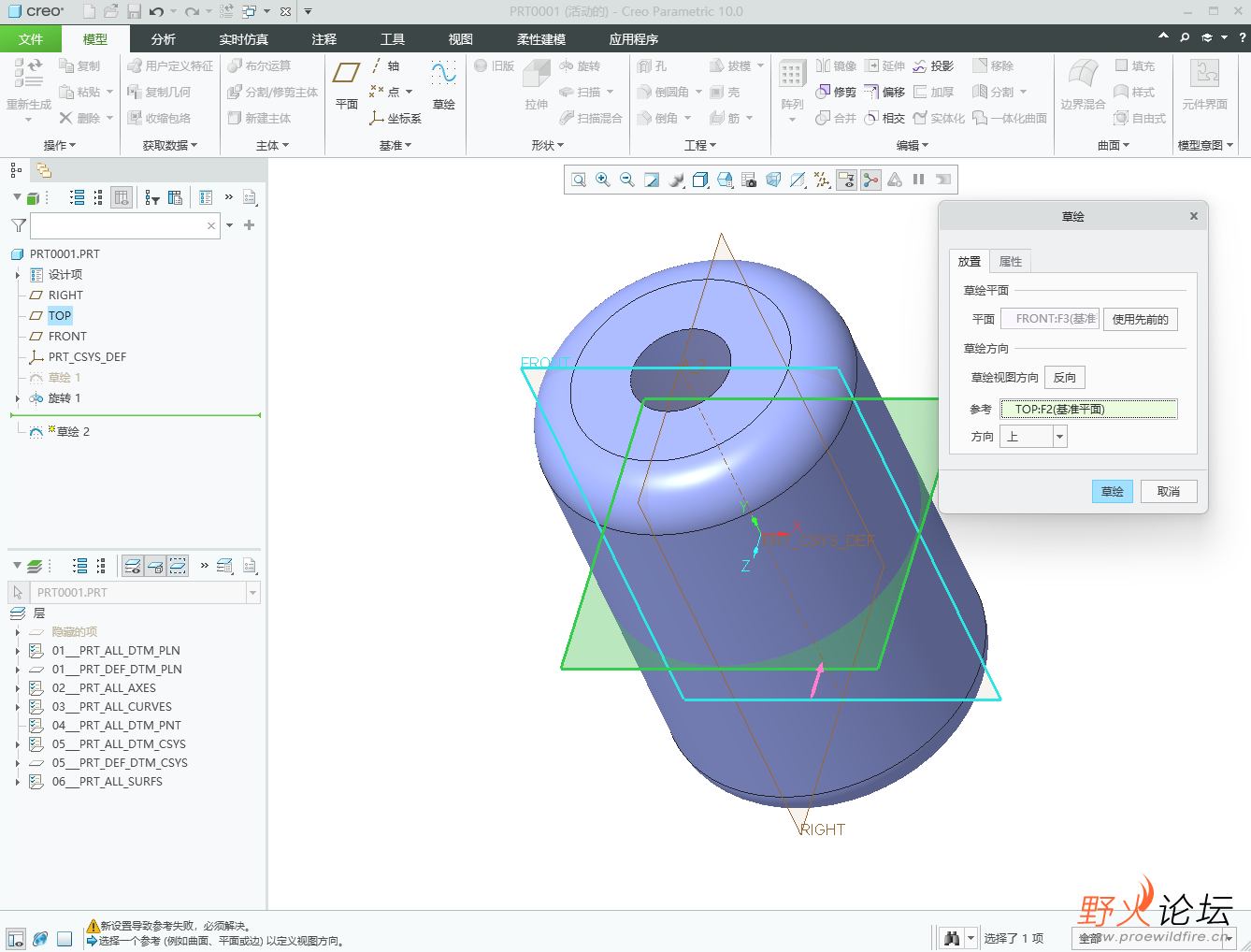Click the Reference (参考) collector field
The height and width of the screenshot is (952, 1251).
pos(1089,410)
